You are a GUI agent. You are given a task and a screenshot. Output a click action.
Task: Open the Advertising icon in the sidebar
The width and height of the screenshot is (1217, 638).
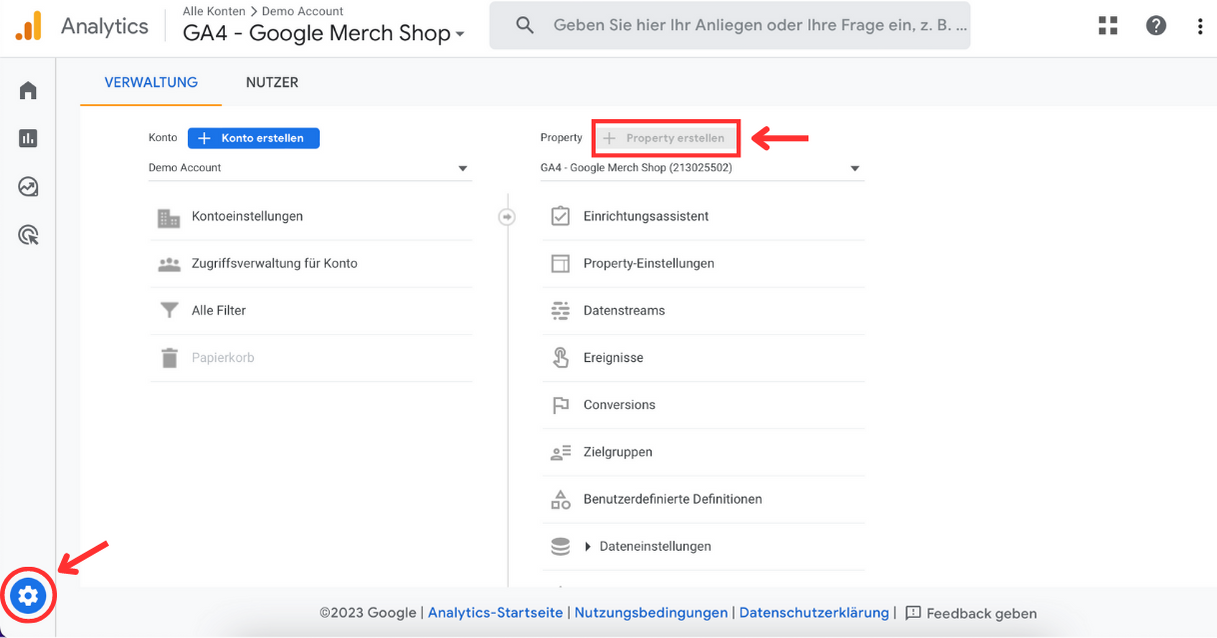(x=28, y=235)
